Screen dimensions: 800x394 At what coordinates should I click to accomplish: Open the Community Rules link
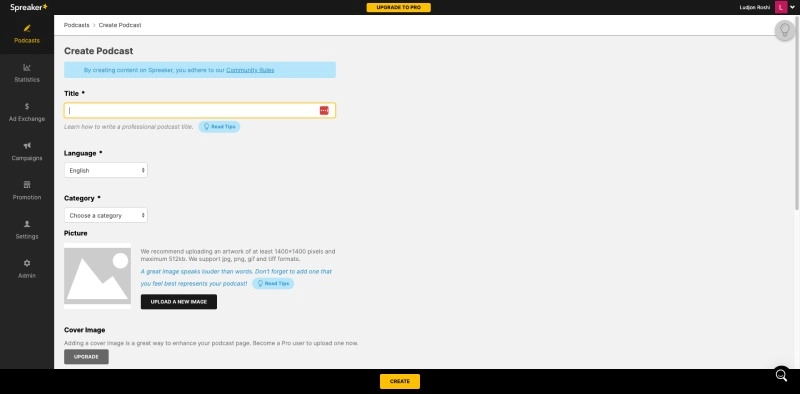point(250,70)
